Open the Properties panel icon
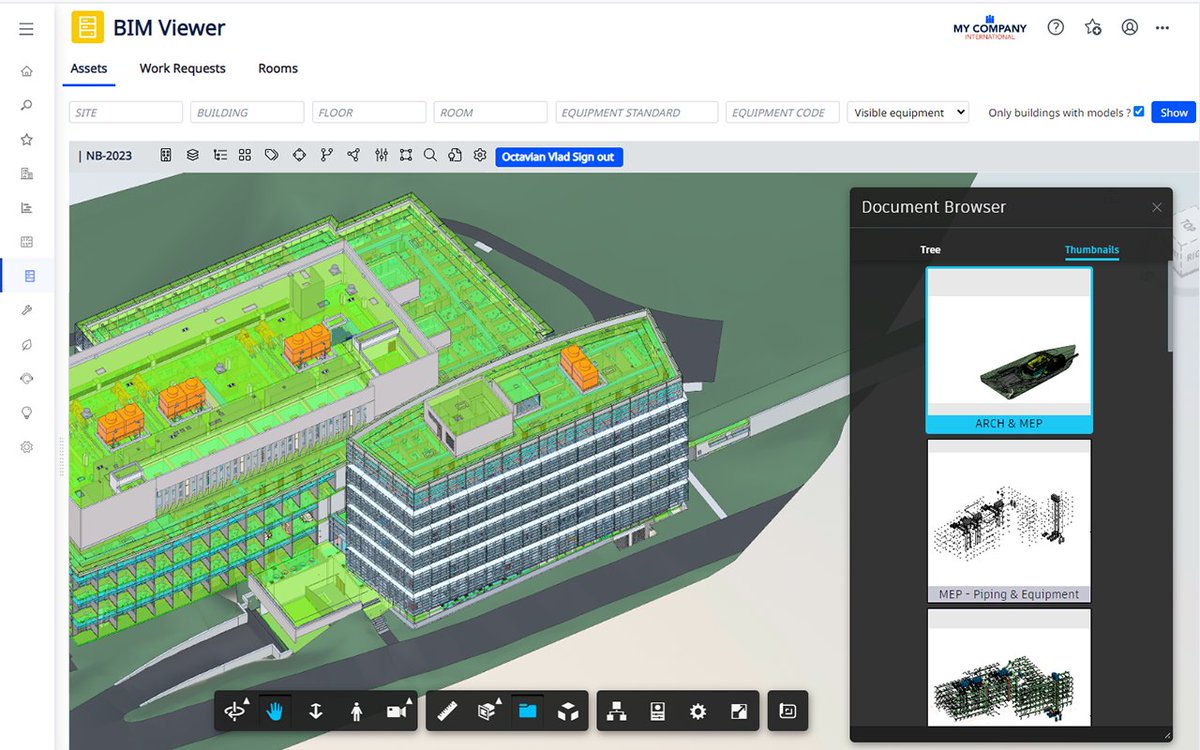The height and width of the screenshot is (750, 1200). pos(658,711)
